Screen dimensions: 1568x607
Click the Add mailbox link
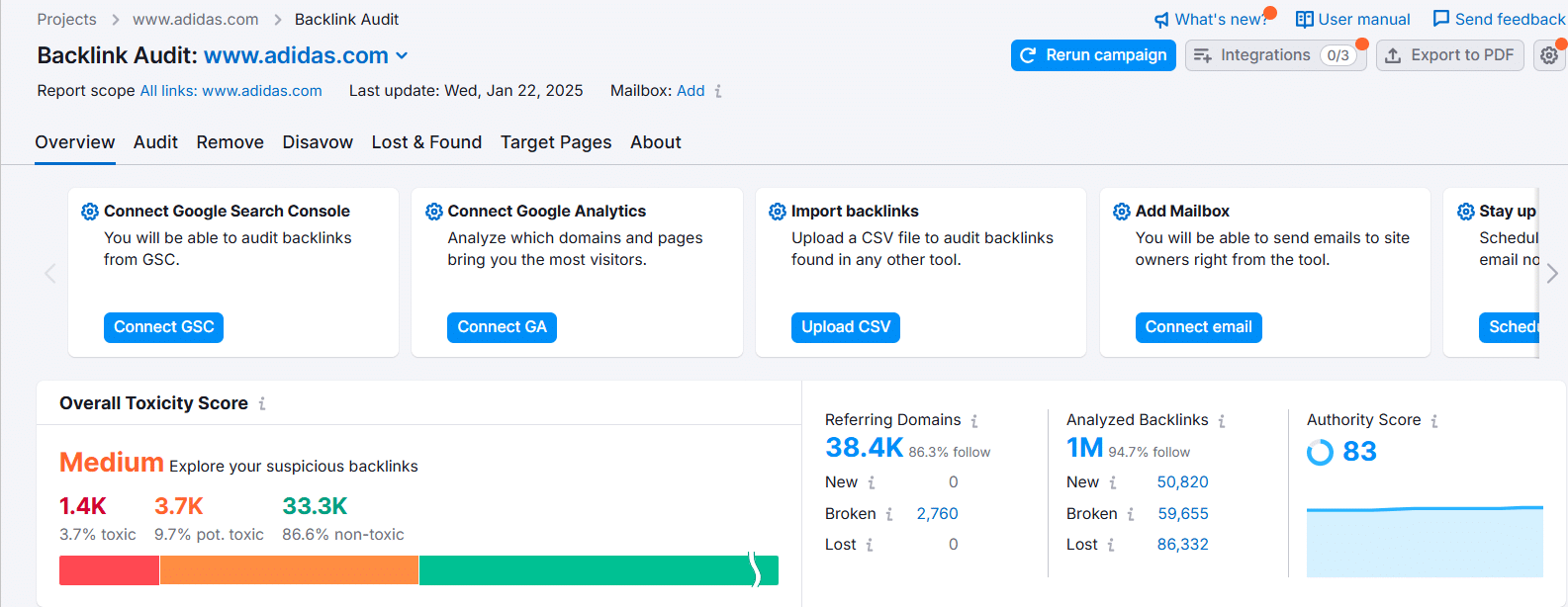pos(691,91)
